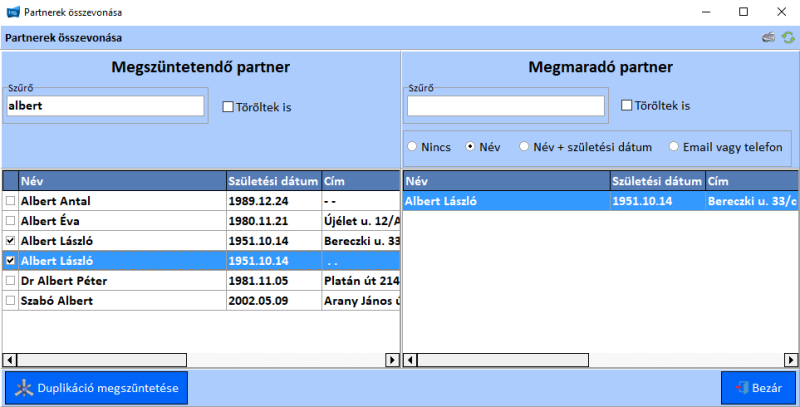Select Albert László in the Megmaradó partner table
The width and height of the screenshot is (800, 407).
click(507, 201)
